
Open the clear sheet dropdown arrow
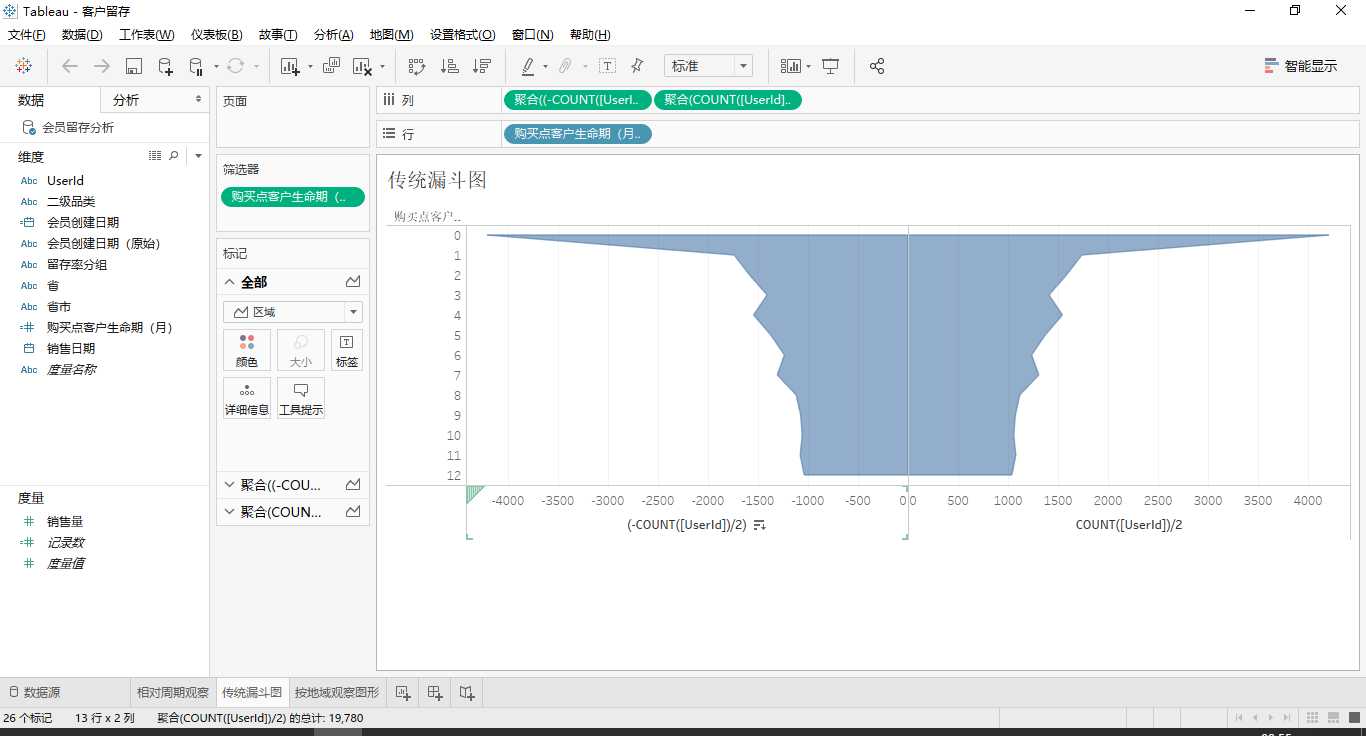382,67
